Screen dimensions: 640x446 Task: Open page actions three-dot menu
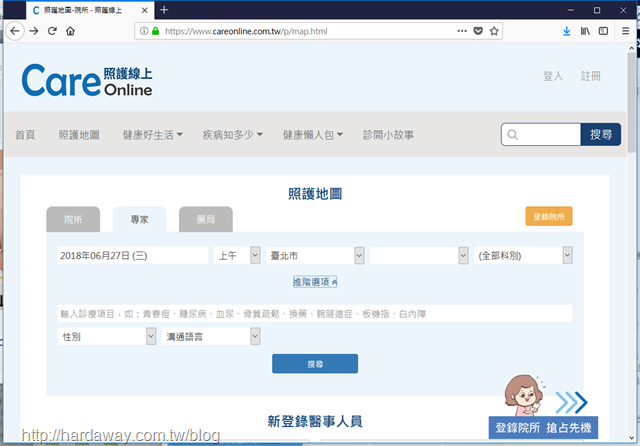pyautogui.click(x=462, y=31)
